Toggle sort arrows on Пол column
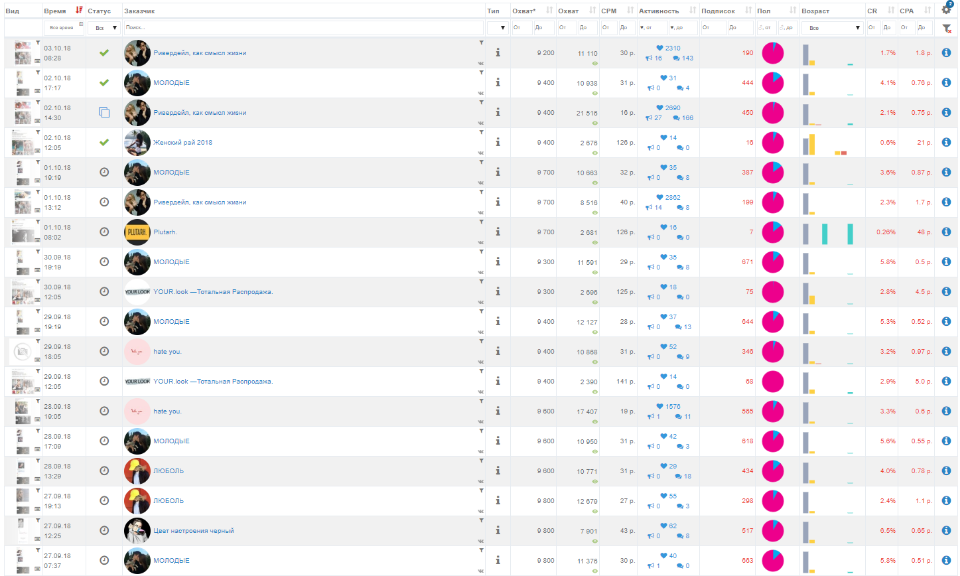 [x=793, y=10]
